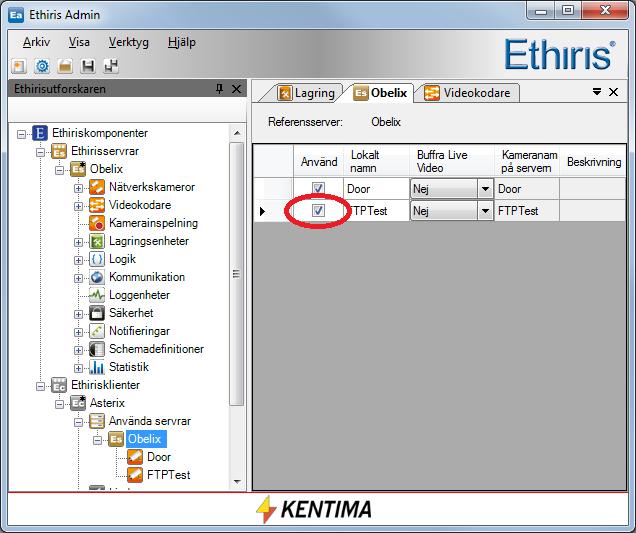Collapse the Ethiriskomponenter tree node

(x=21, y=134)
